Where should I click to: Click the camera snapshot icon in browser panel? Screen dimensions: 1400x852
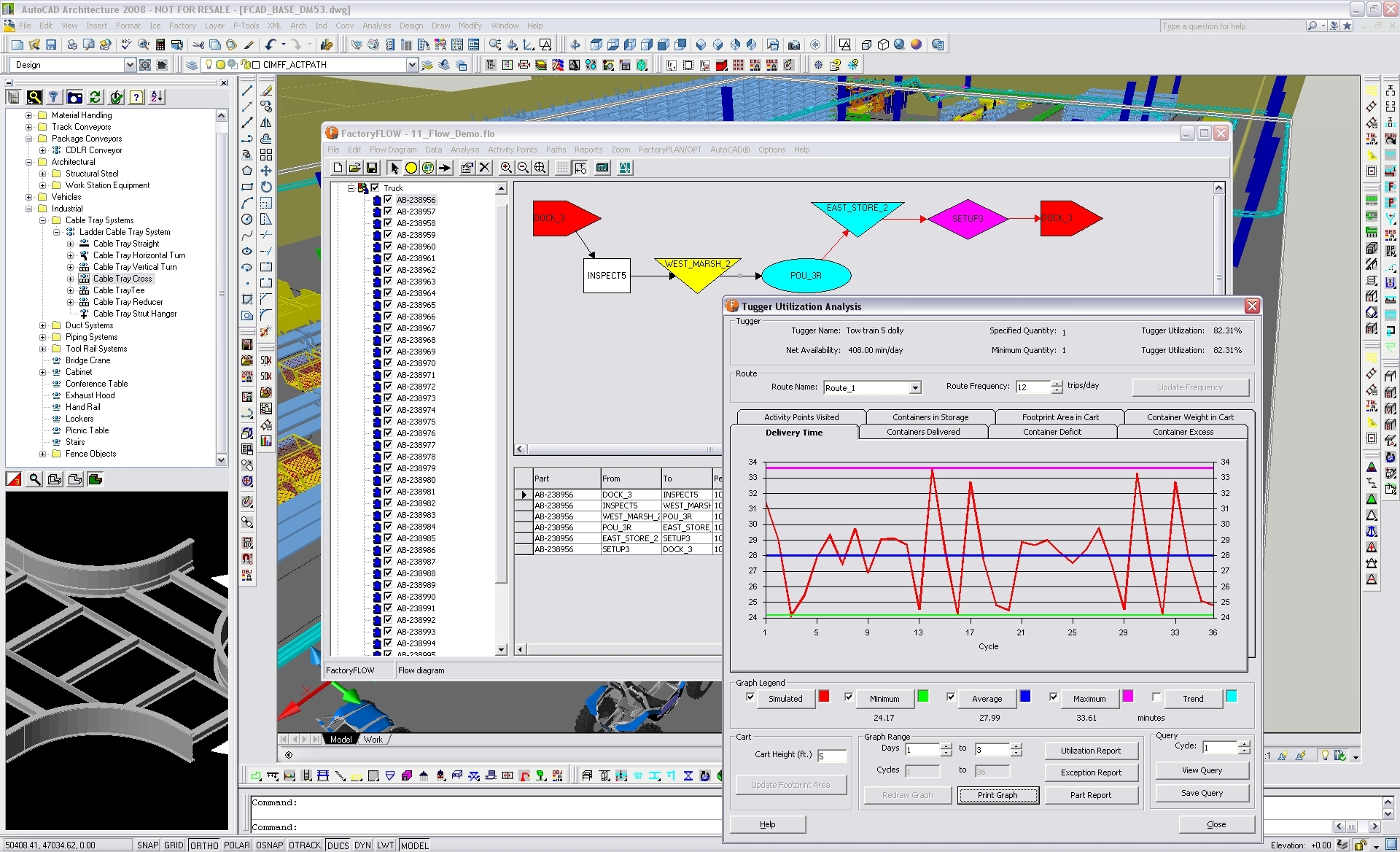(x=74, y=97)
